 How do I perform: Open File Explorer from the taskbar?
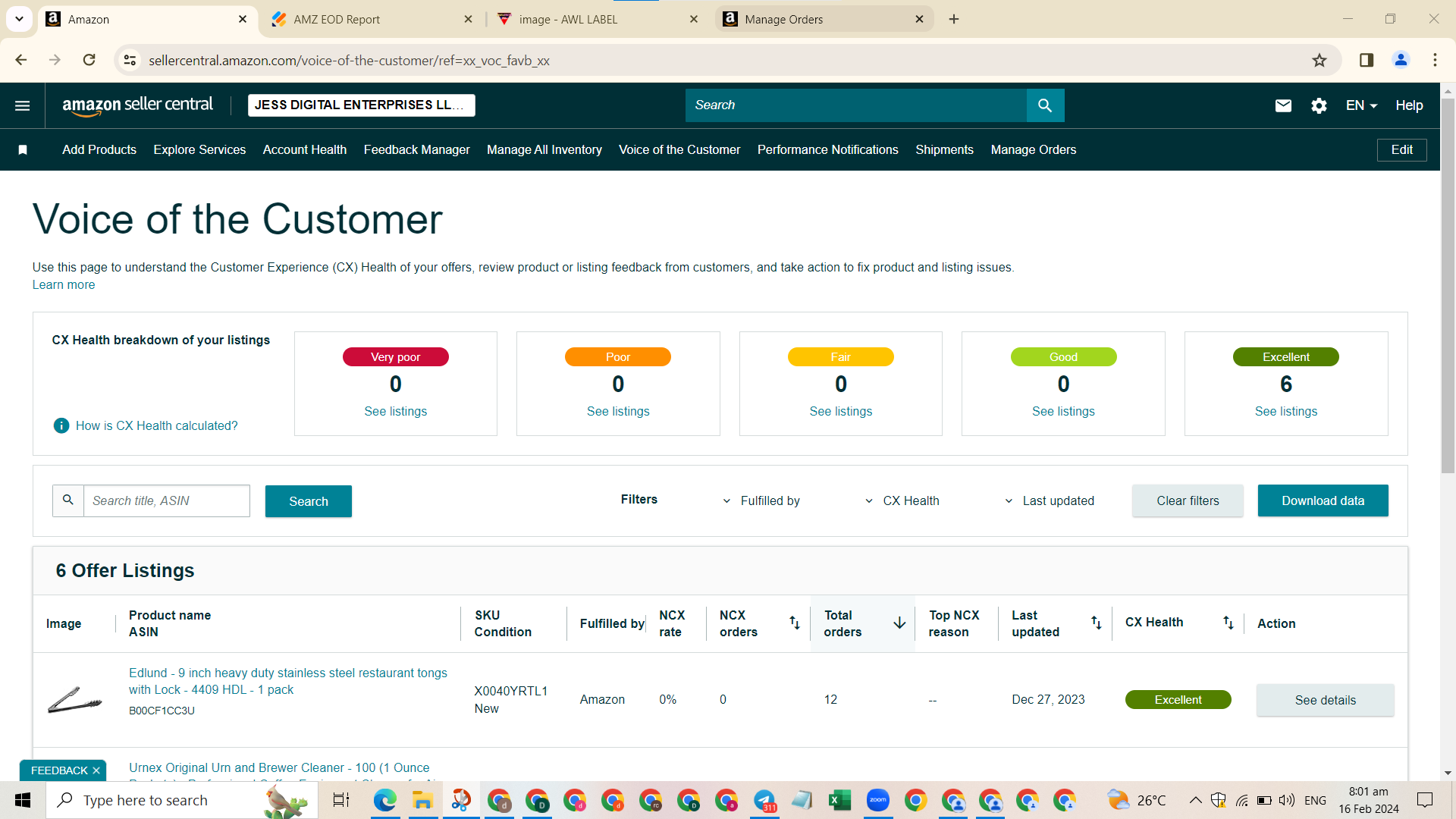[x=422, y=800]
